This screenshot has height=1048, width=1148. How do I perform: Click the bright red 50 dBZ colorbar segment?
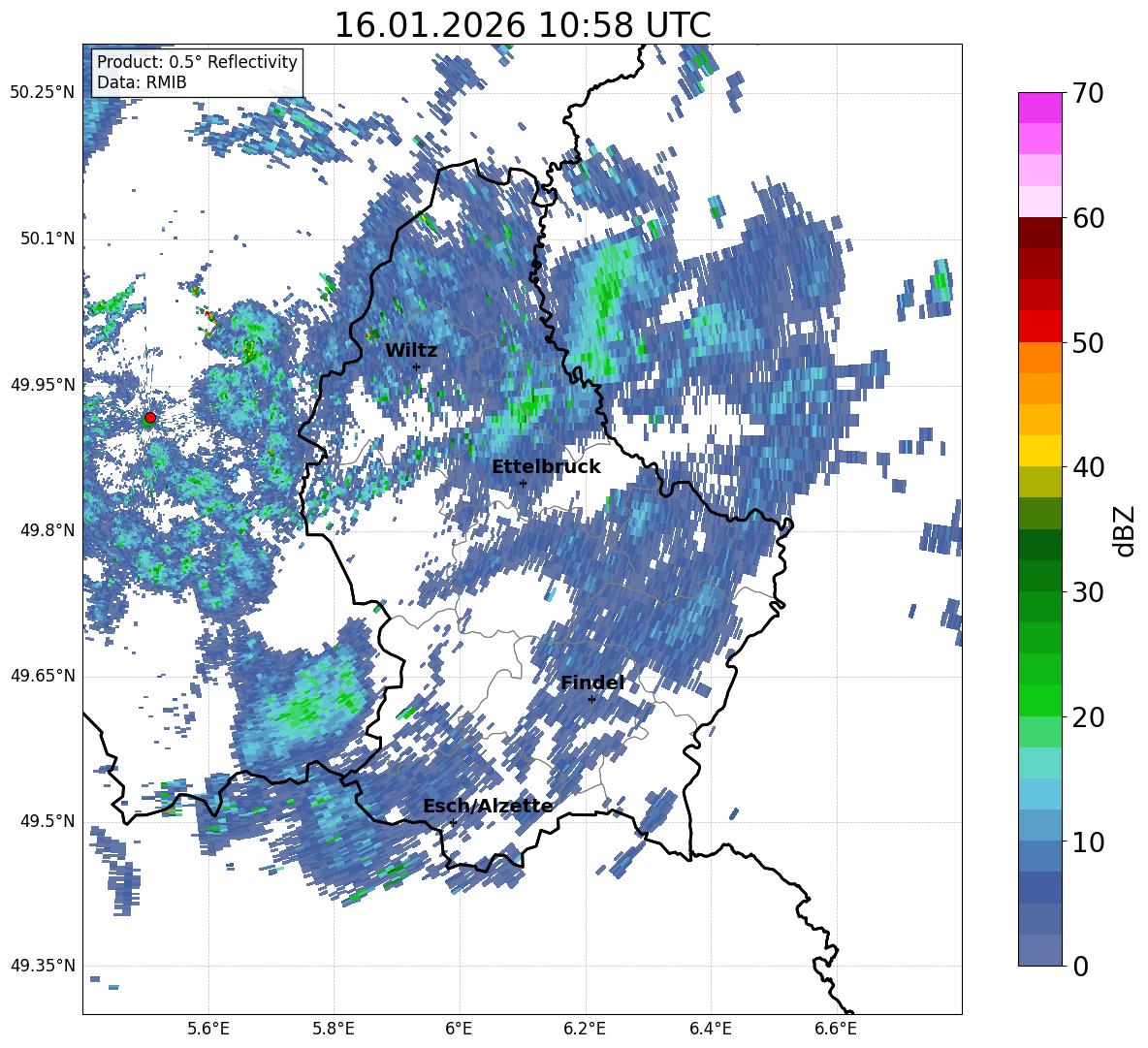click(1039, 327)
